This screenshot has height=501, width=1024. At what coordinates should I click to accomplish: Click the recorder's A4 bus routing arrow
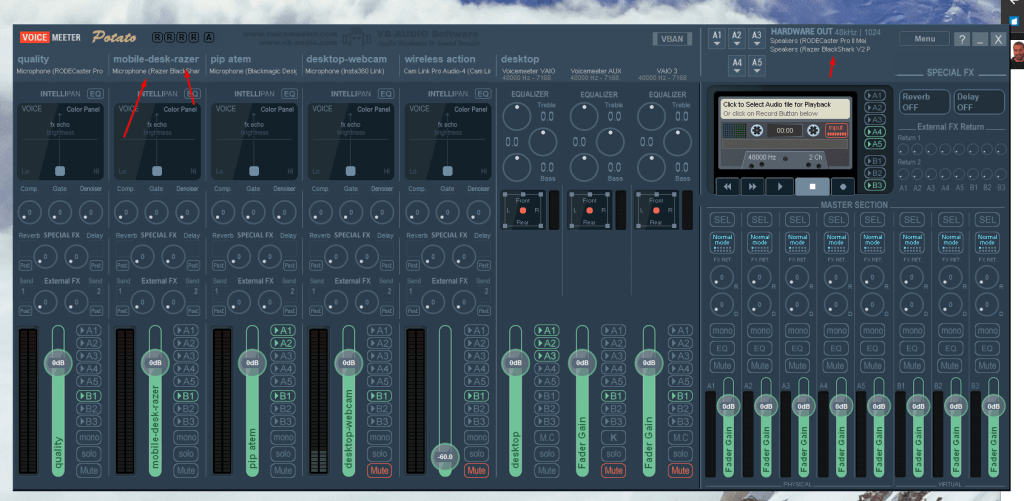[x=875, y=132]
